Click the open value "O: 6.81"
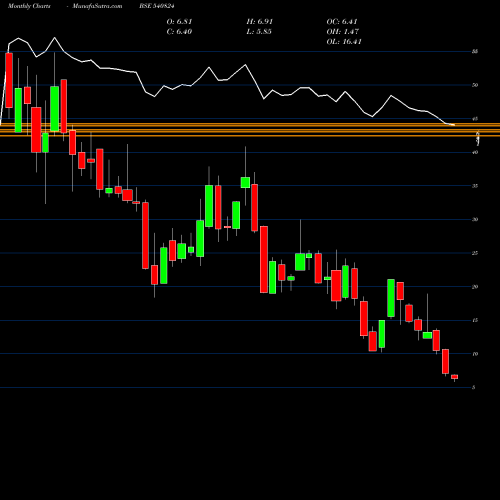 click(x=179, y=22)
